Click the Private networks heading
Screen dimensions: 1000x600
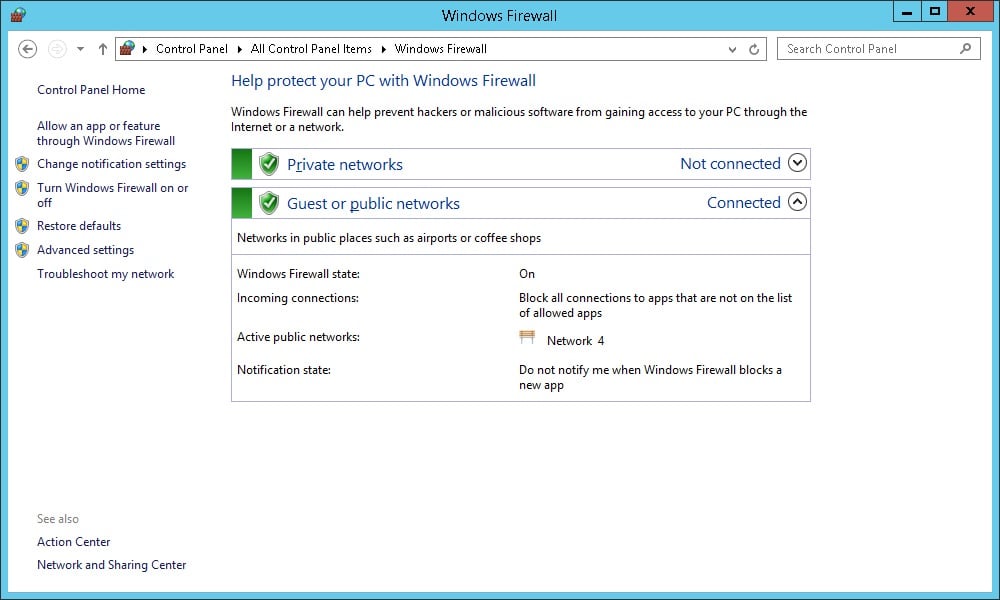tap(345, 165)
